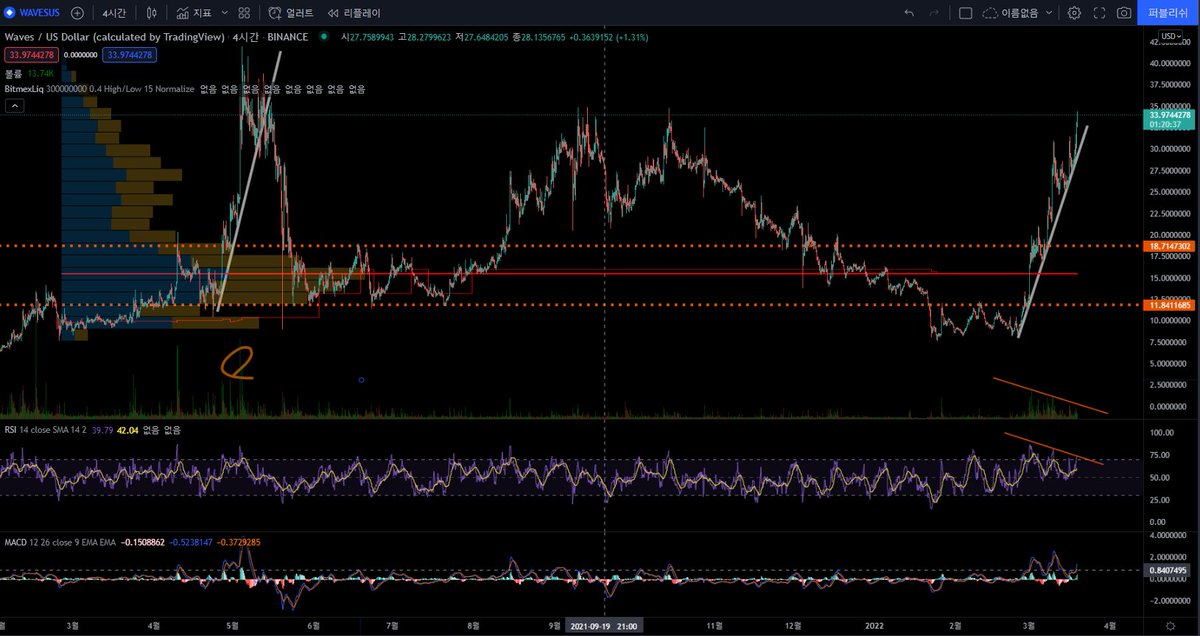1200x636 pixels.
Task: Click current price label on price axis
Action: pos(1167,120)
